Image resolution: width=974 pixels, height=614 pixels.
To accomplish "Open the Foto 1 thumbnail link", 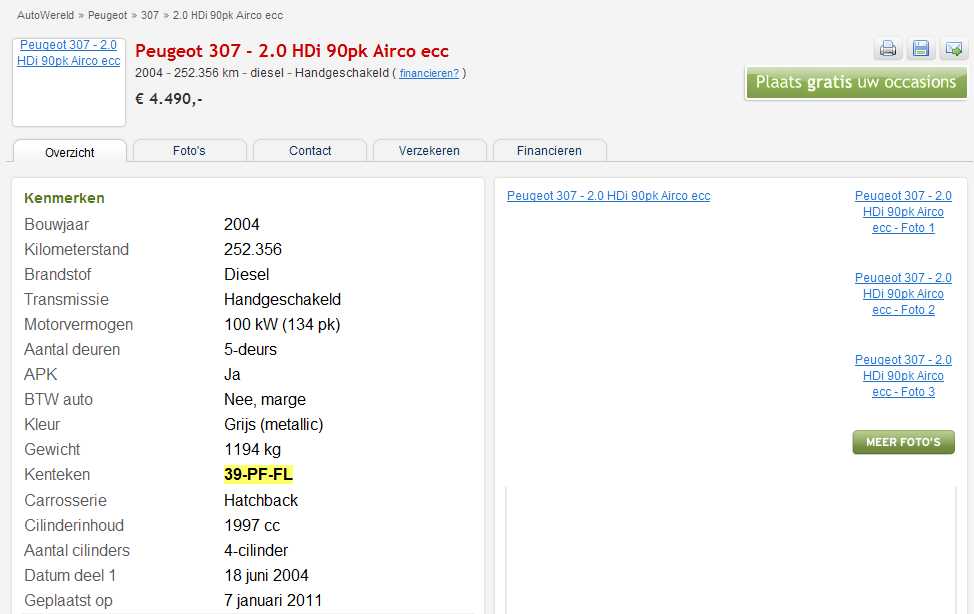I will (903, 212).
